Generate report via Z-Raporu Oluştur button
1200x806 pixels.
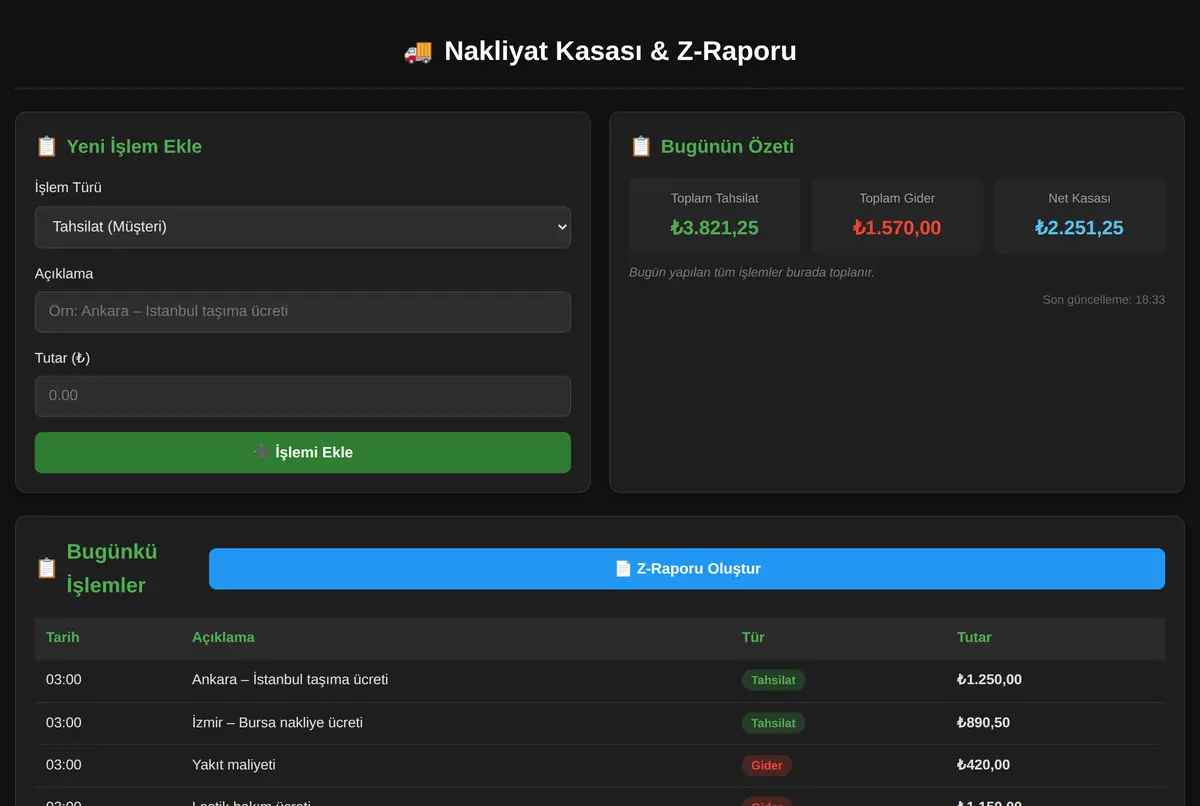(687, 569)
